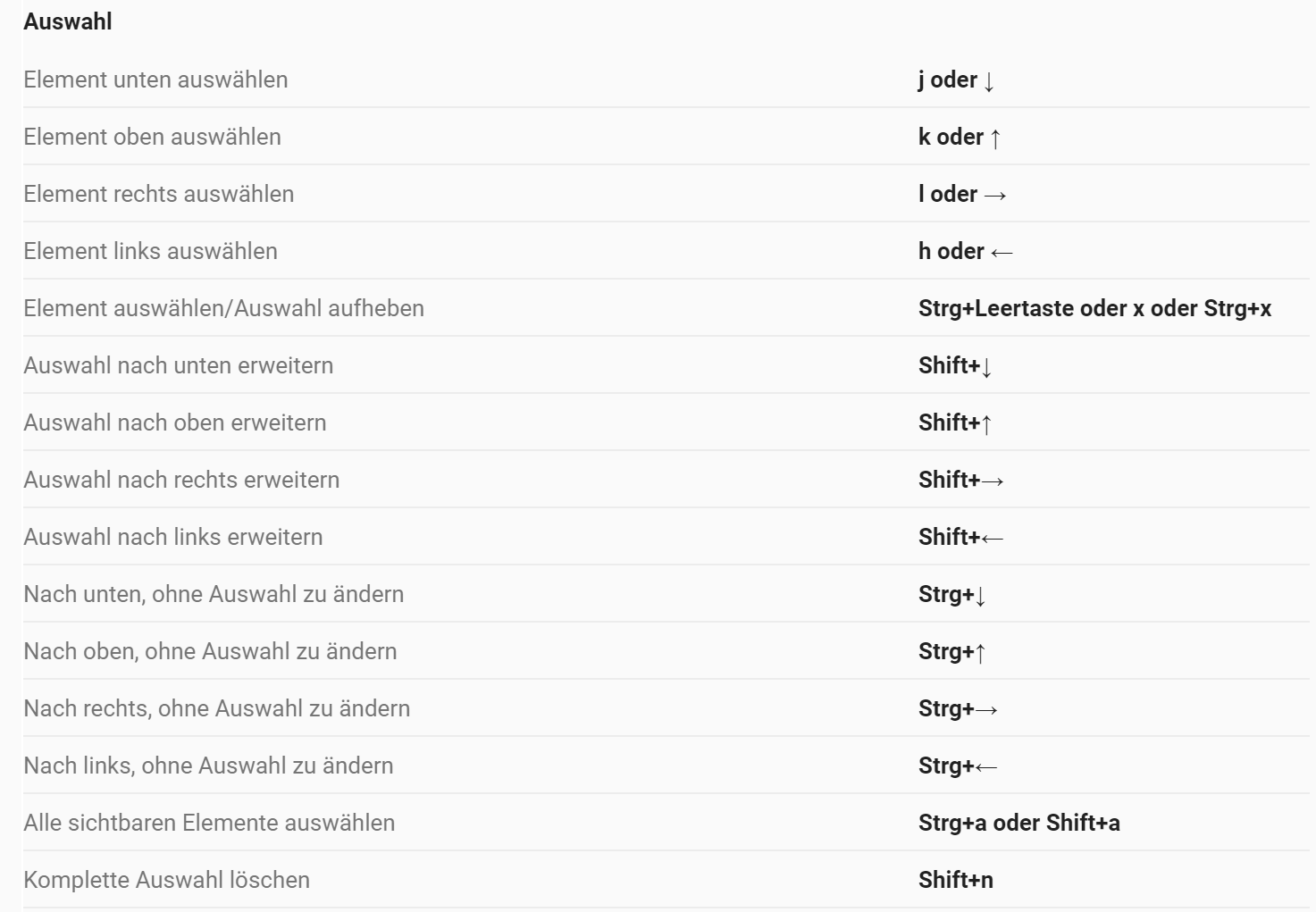Viewport: 1316px width, 912px height.
Task: Click the "Auswahl nach rechts erweitern" entry
Action: click(181, 480)
